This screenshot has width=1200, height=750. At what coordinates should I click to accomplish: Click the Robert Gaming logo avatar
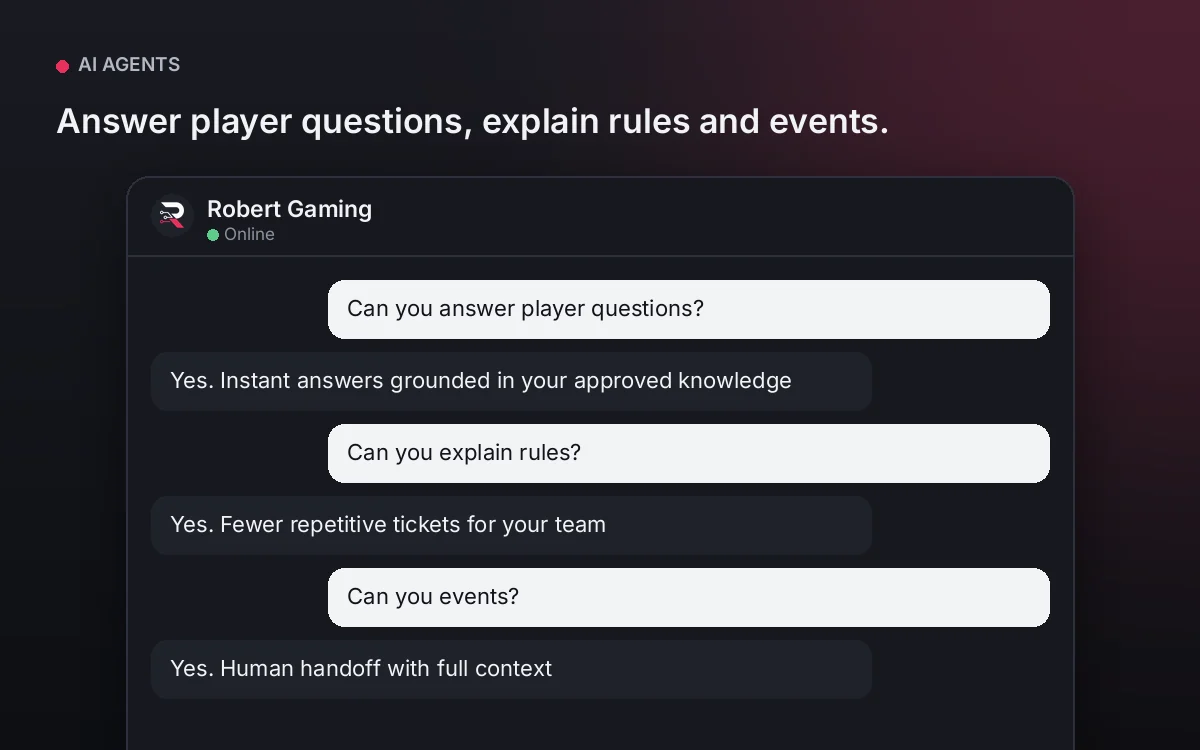pyautogui.click(x=172, y=215)
